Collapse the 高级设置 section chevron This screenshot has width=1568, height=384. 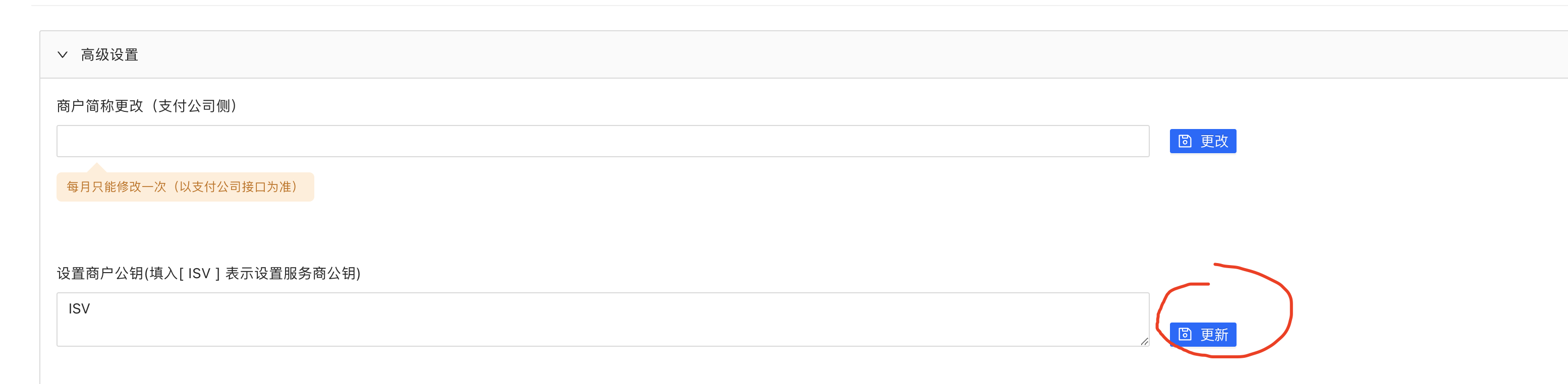coord(62,55)
